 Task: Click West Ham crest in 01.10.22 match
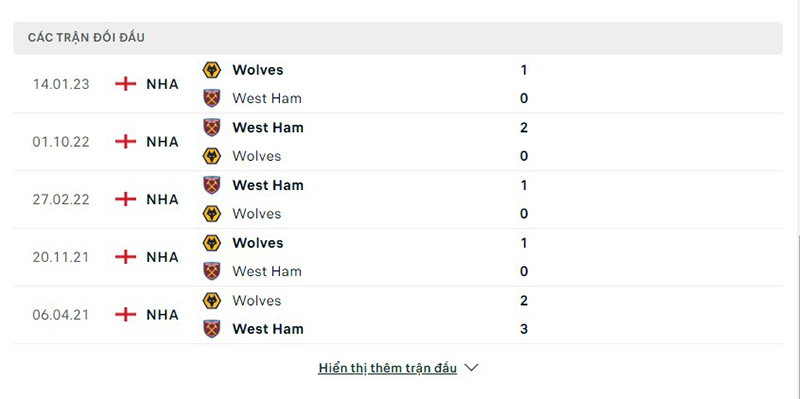click(x=212, y=128)
